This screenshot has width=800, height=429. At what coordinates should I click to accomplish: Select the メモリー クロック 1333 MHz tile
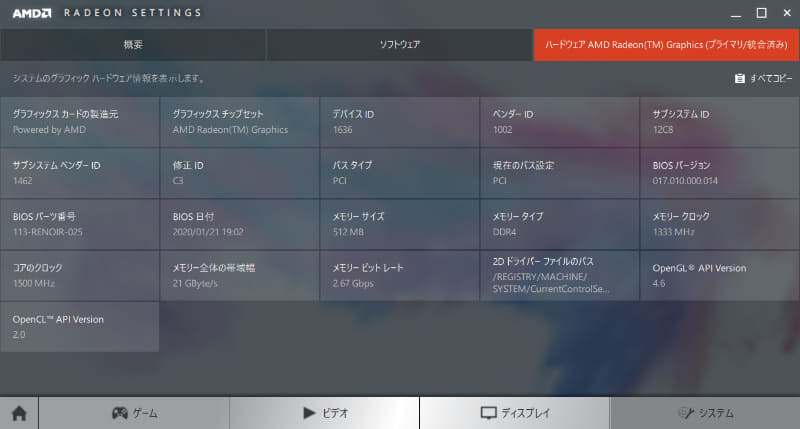click(719, 224)
